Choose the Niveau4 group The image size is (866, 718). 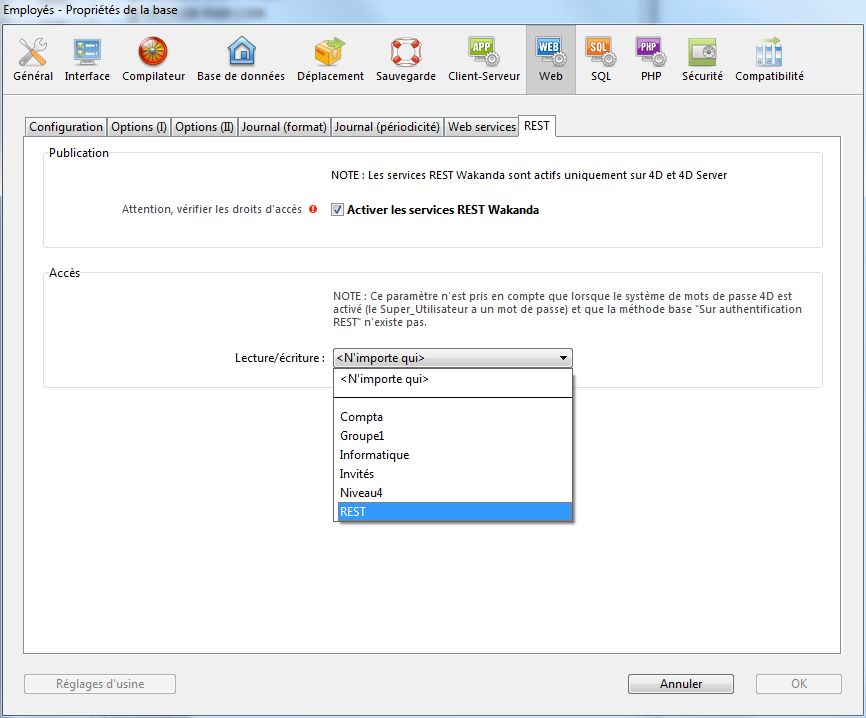455,493
